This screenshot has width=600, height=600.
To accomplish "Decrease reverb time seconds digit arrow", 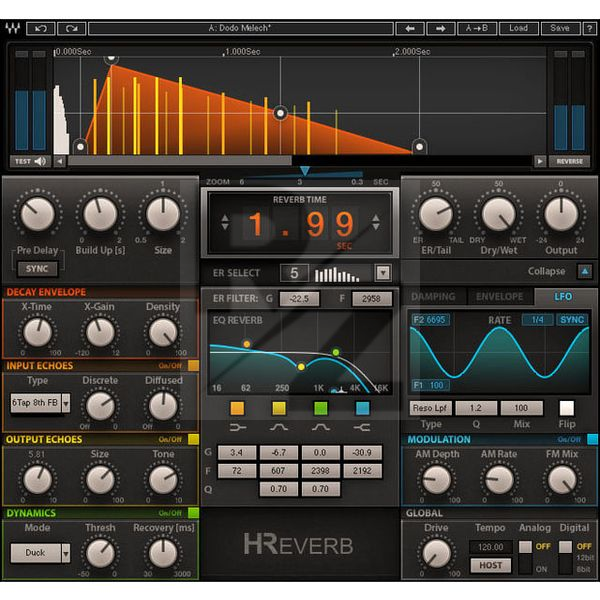I will click(x=225, y=227).
